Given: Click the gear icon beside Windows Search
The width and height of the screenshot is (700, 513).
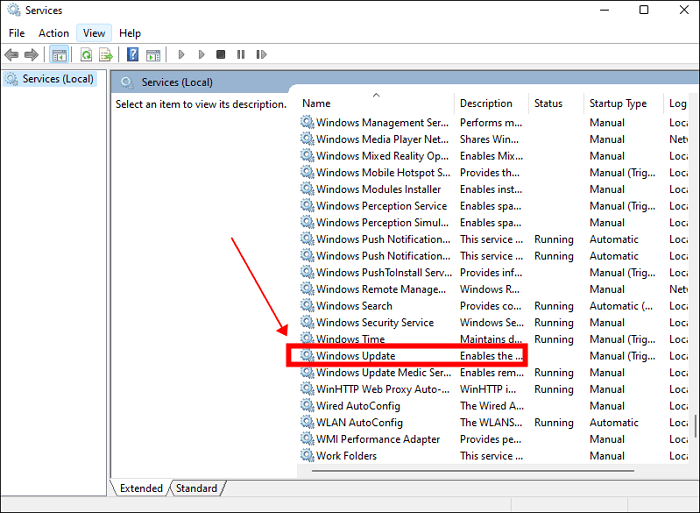Looking at the screenshot, I should coord(307,305).
